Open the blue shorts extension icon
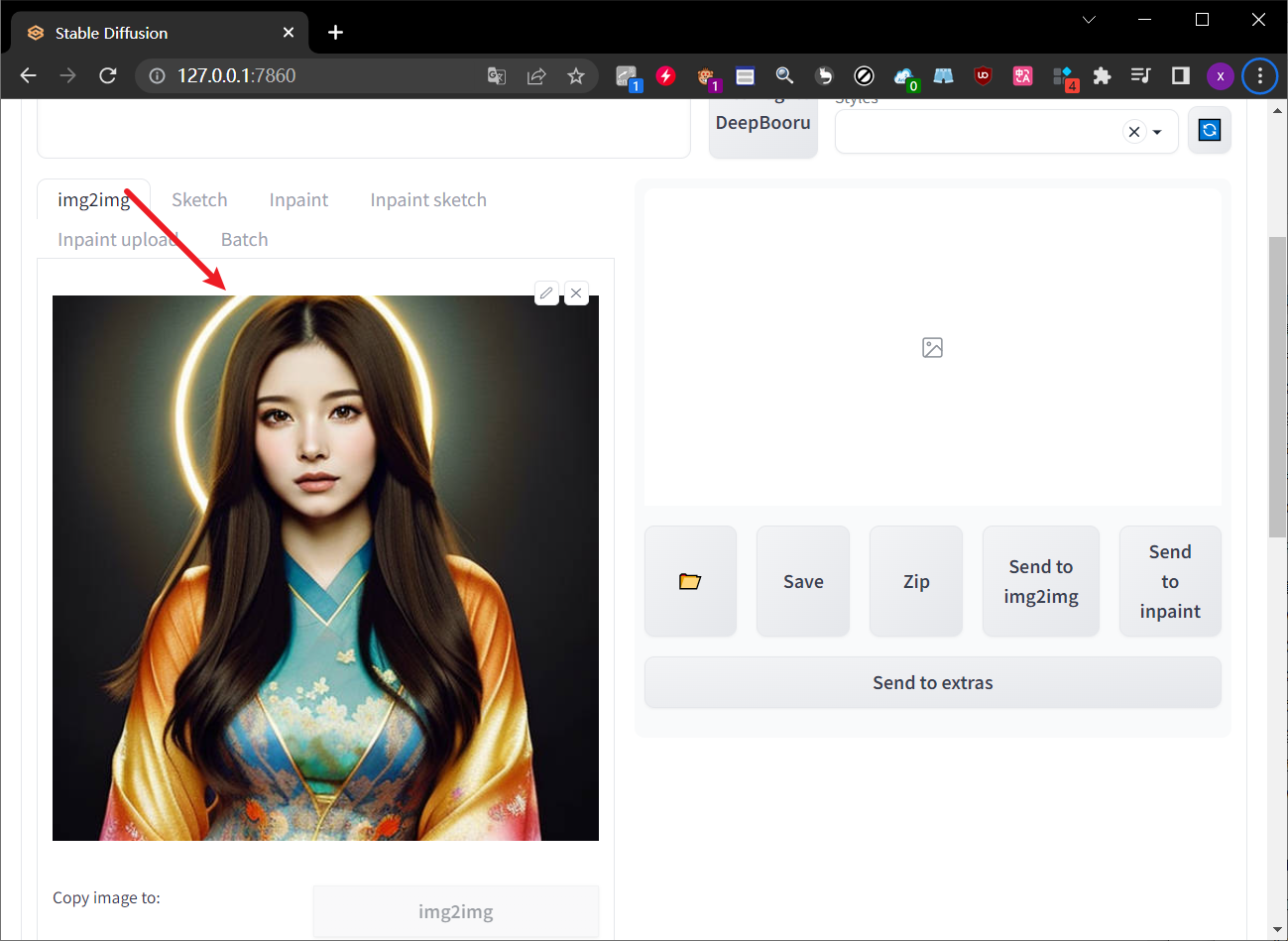 [943, 75]
